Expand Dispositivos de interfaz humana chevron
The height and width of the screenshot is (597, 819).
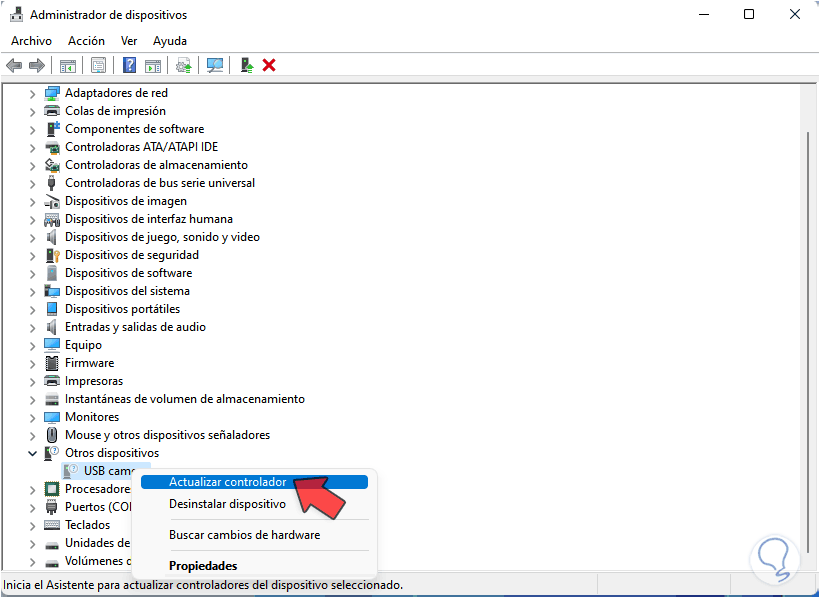point(32,220)
